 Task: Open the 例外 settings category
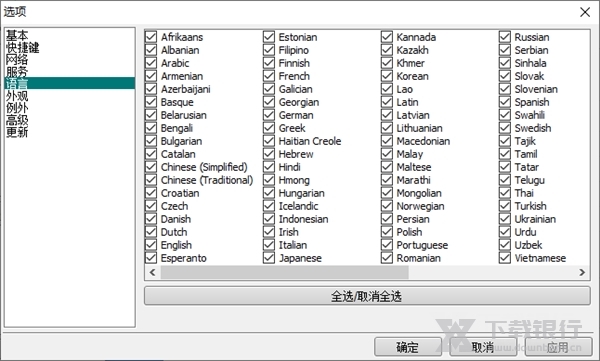(x=17, y=108)
